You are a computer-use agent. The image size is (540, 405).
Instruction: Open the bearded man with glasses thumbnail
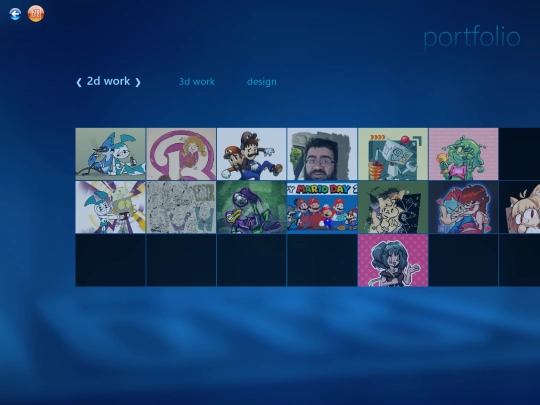coord(322,154)
